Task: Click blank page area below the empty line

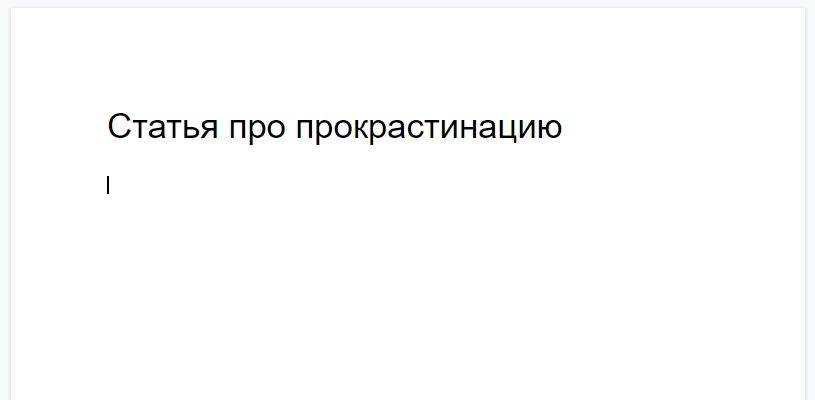Action: (400, 300)
